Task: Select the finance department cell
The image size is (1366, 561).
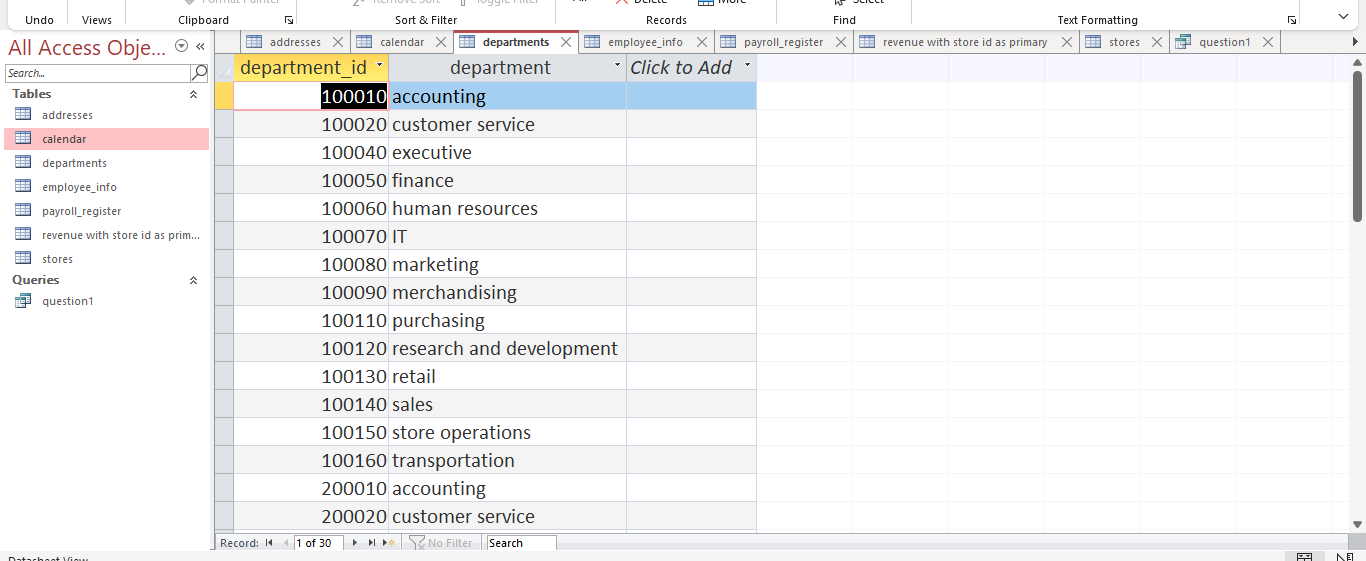Action: (x=507, y=181)
